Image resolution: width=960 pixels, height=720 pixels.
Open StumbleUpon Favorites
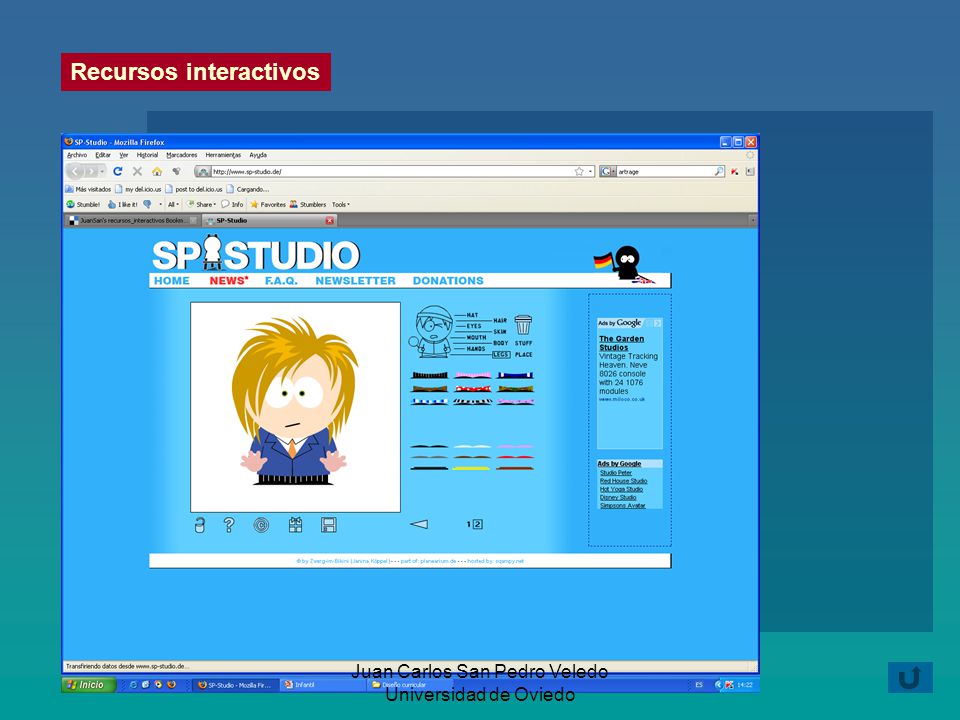point(268,204)
